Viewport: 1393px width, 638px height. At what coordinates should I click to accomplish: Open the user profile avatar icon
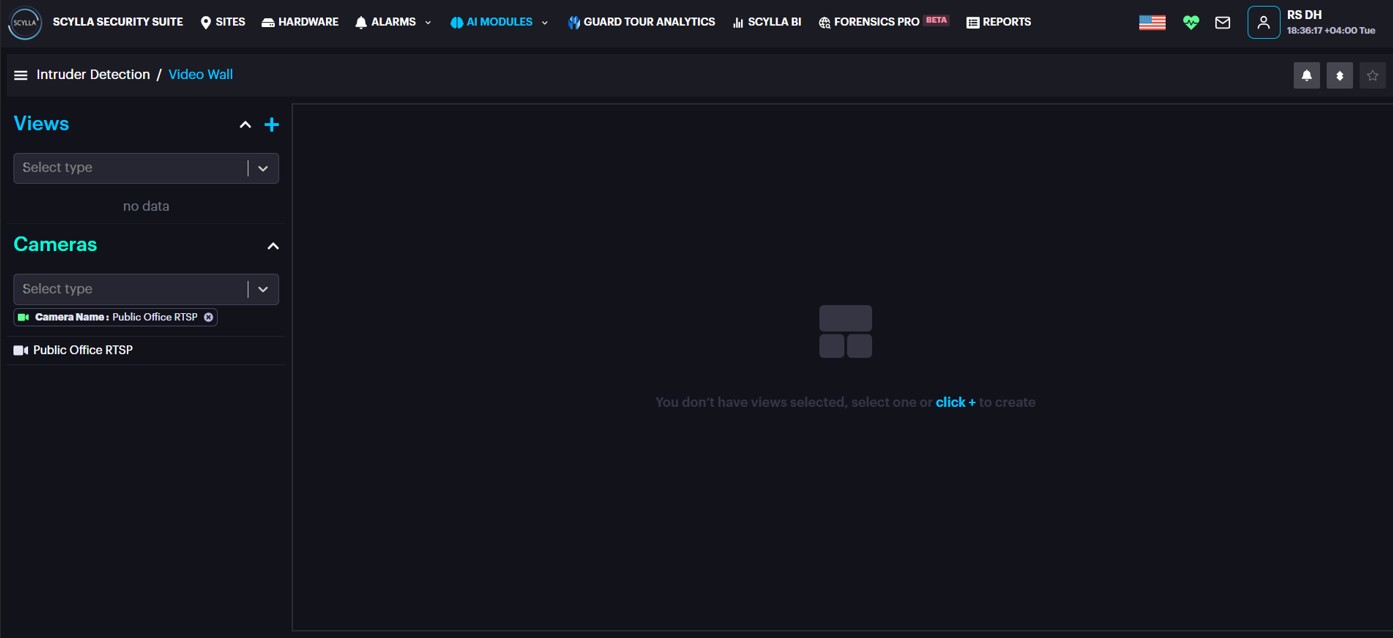pyautogui.click(x=1263, y=23)
